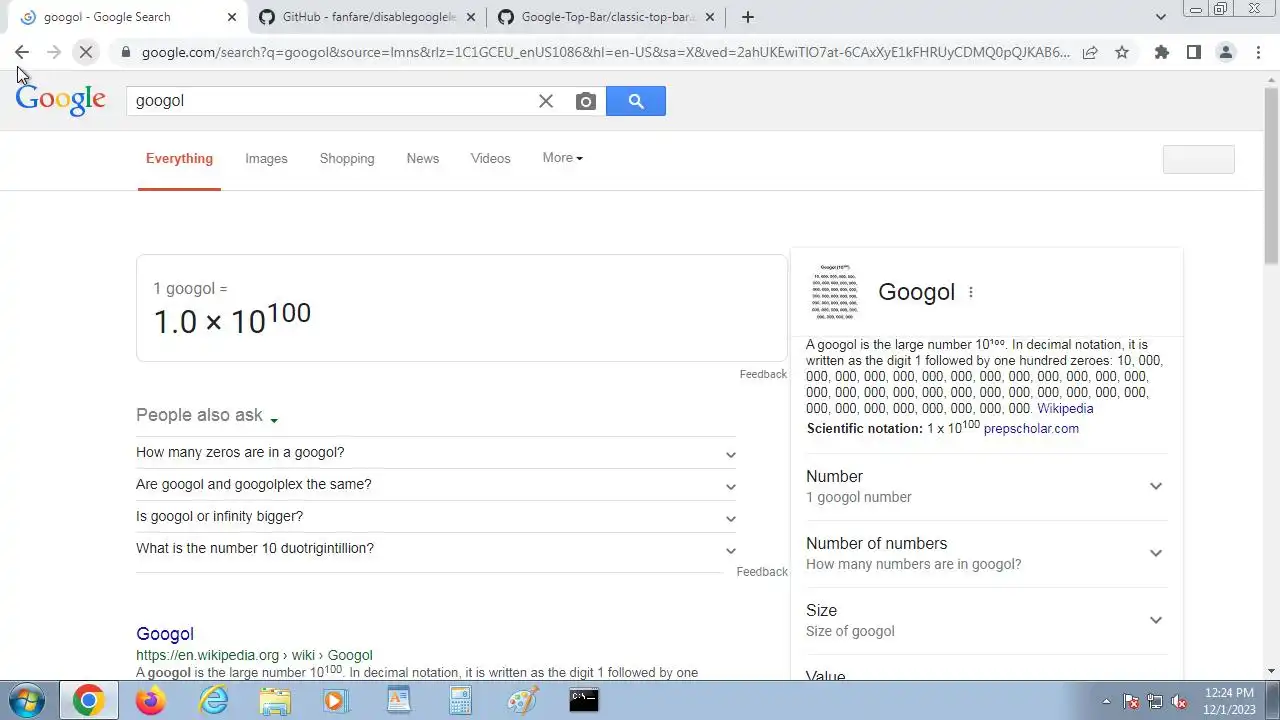
Task: Click the taskbar clock 12:24 PM
Action: click(x=1229, y=701)
